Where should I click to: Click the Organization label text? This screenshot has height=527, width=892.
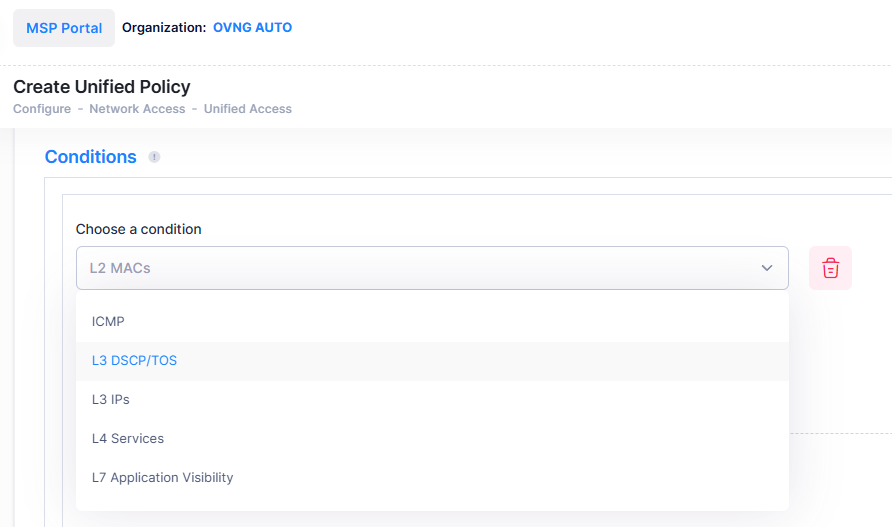point(163,28)
